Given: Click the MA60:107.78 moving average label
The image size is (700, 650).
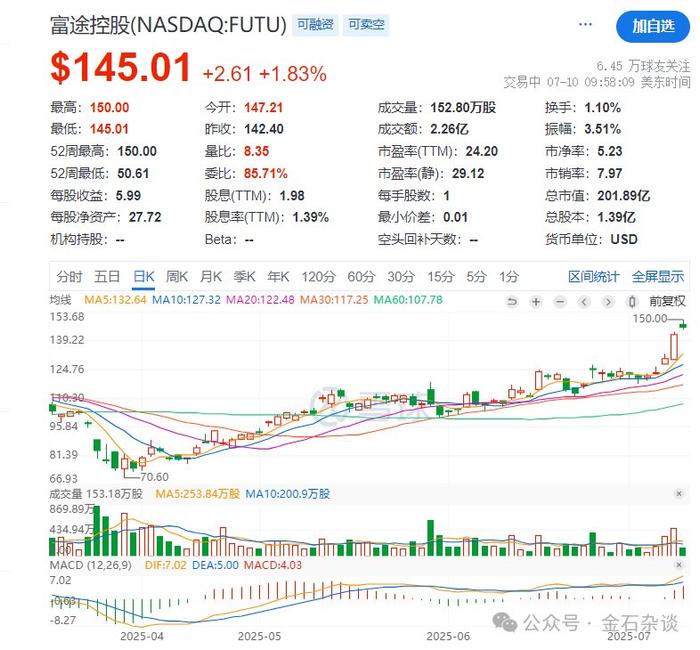Looking at the screenshot, I should 408,300.
